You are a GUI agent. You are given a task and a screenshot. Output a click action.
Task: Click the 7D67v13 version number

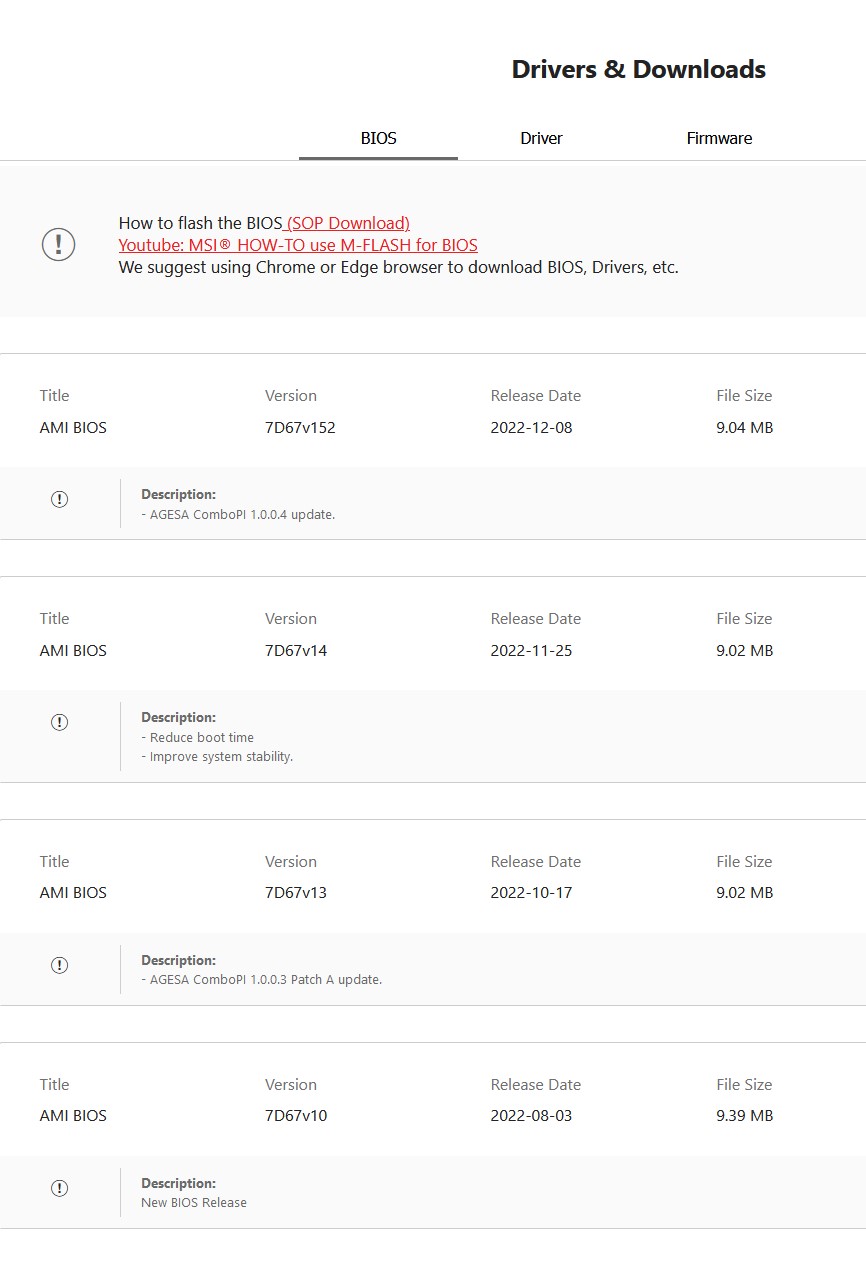click(x=296, y=893)
